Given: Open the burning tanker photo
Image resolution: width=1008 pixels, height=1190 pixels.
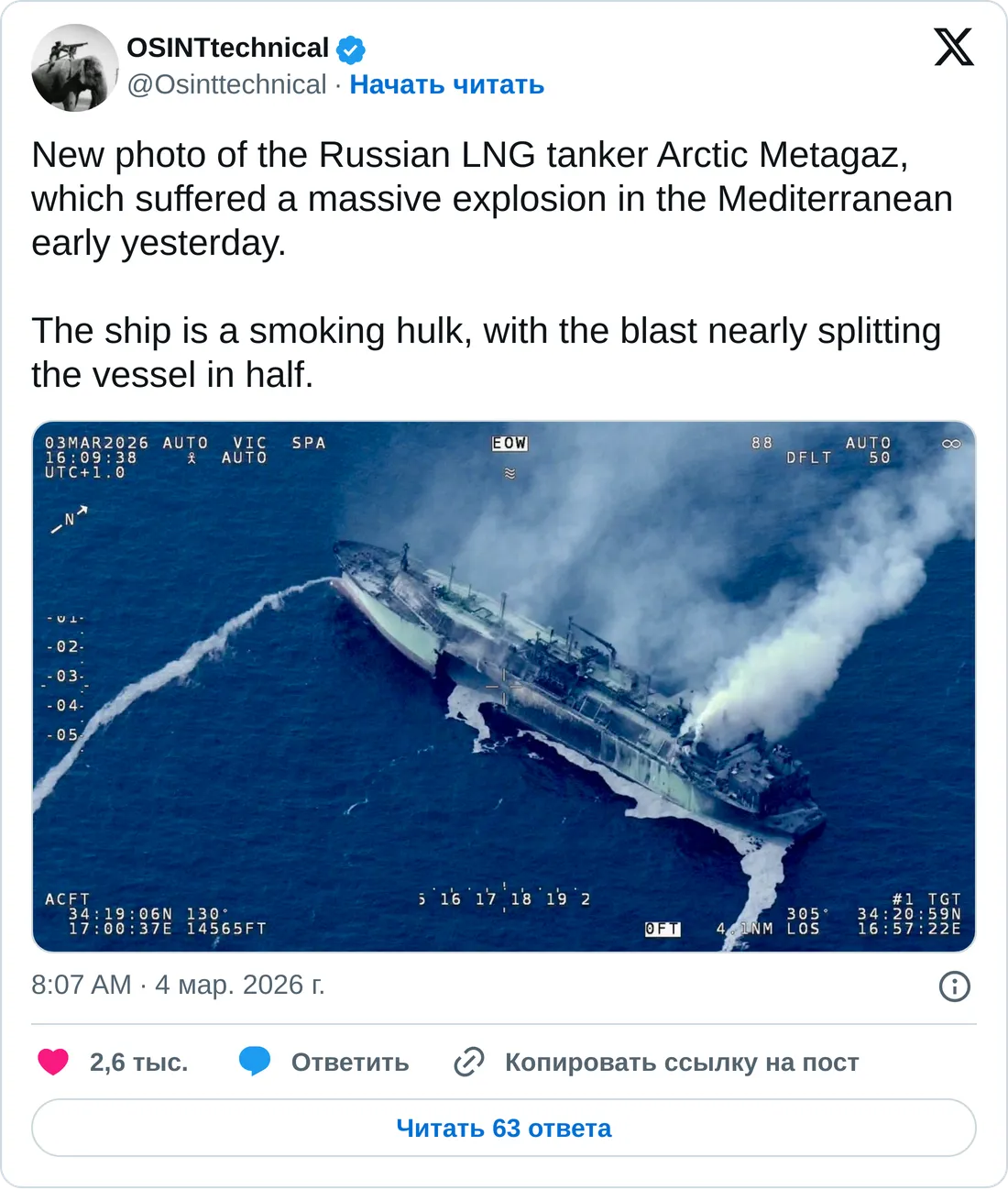Looking at the screenshot, I should 504,686.
